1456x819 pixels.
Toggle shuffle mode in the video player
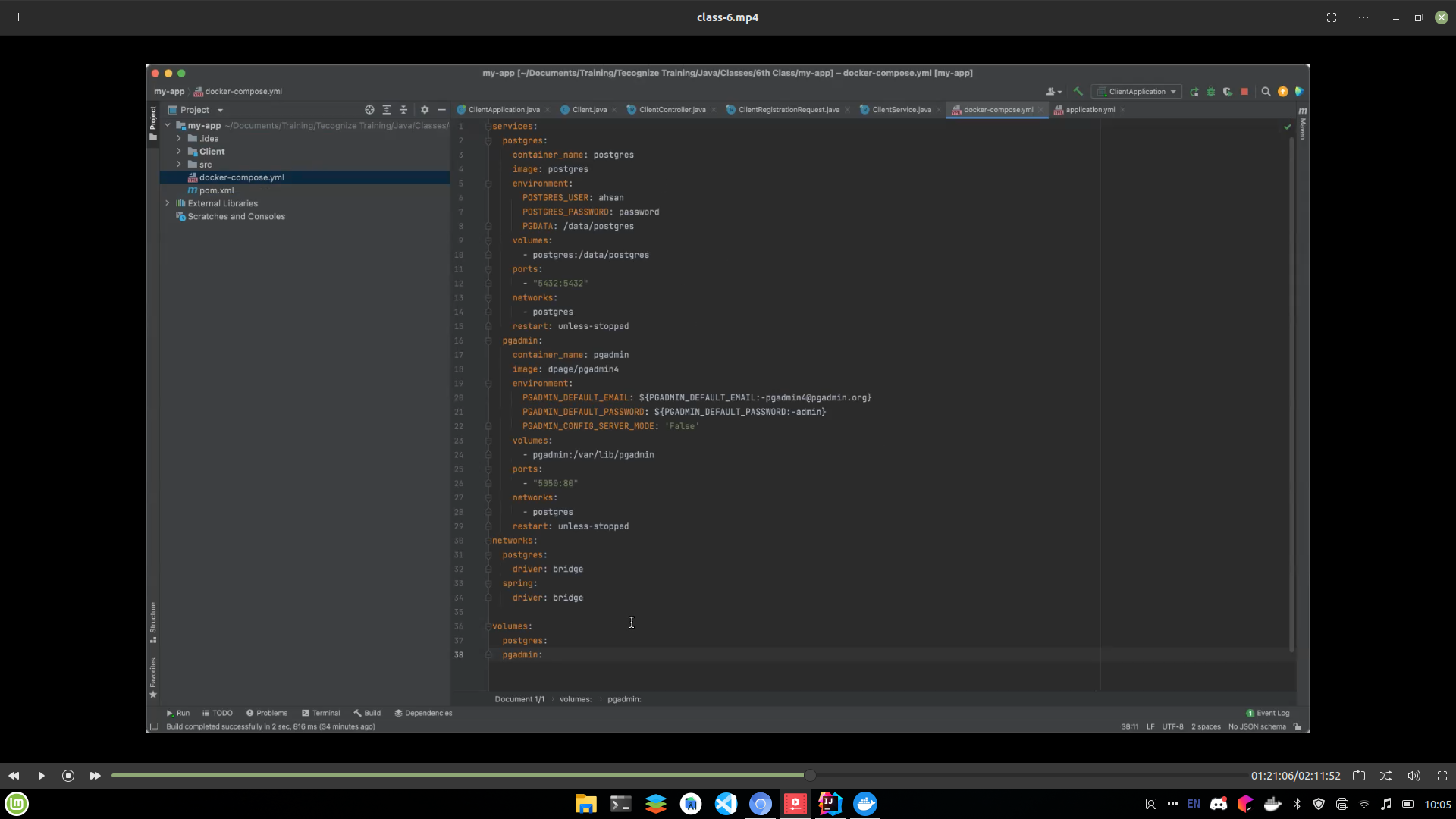[1385, 776]
